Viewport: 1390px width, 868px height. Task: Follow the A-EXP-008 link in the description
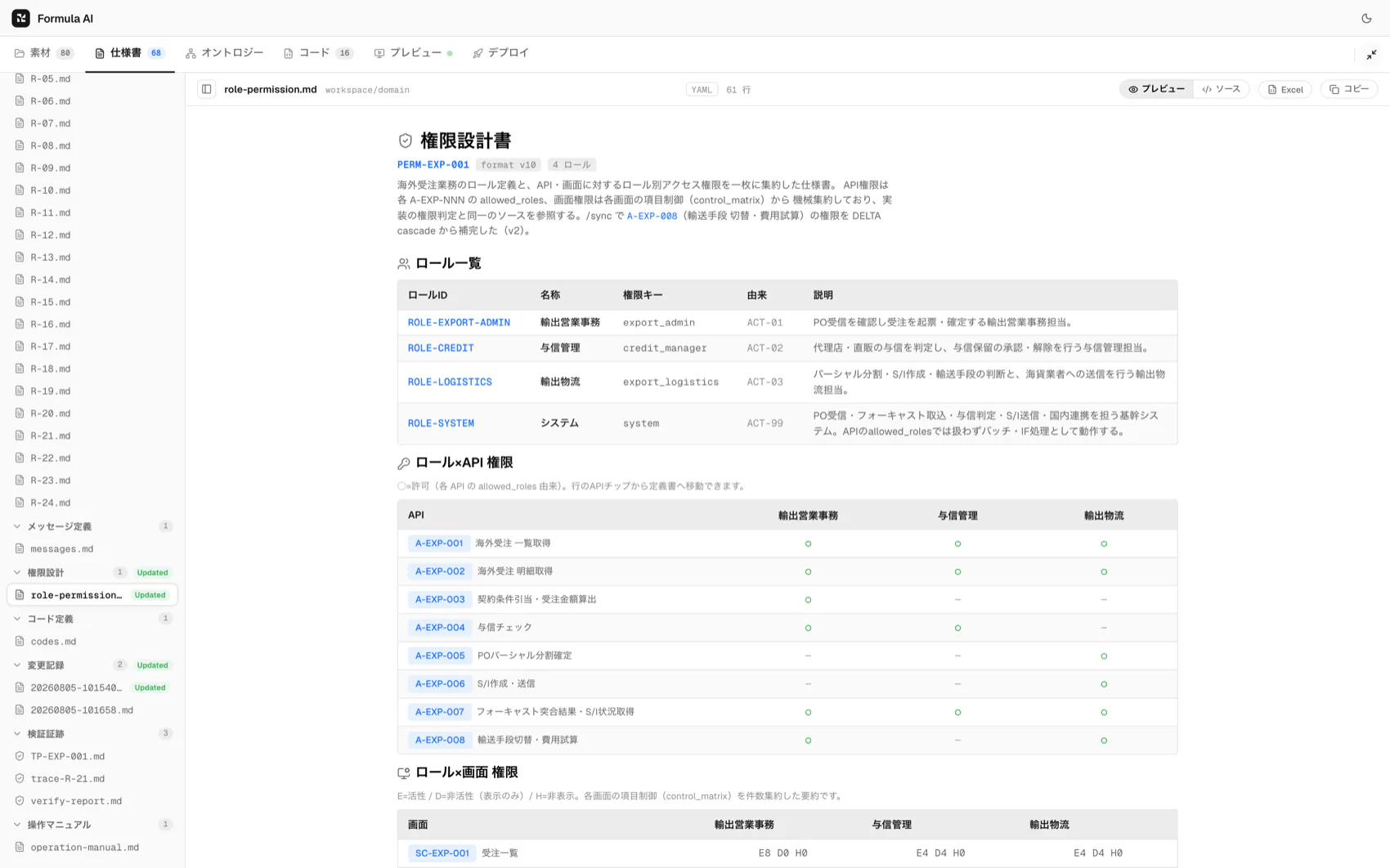[x=652, y=216]
